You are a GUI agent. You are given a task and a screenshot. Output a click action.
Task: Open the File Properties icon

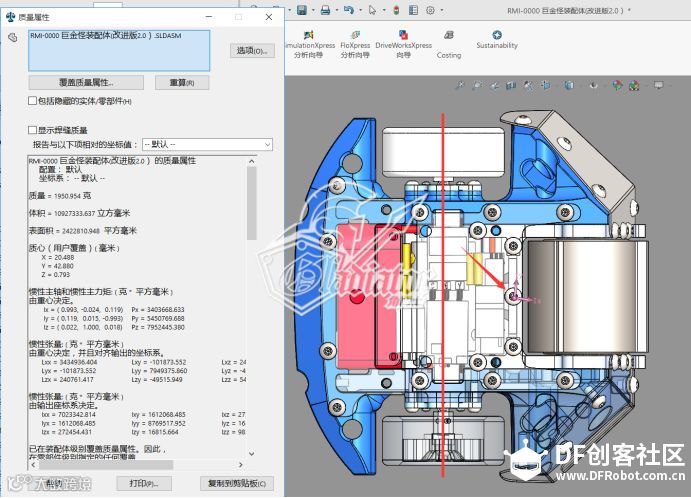coord(413,10)
